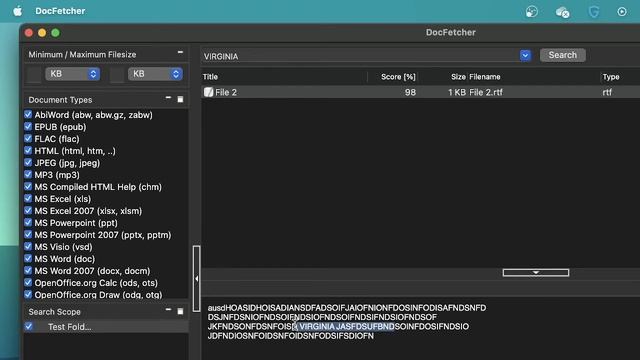Click the score value 98
This screenshot has height=360, width=640.
pyautogui.click(x=410, y=92)
